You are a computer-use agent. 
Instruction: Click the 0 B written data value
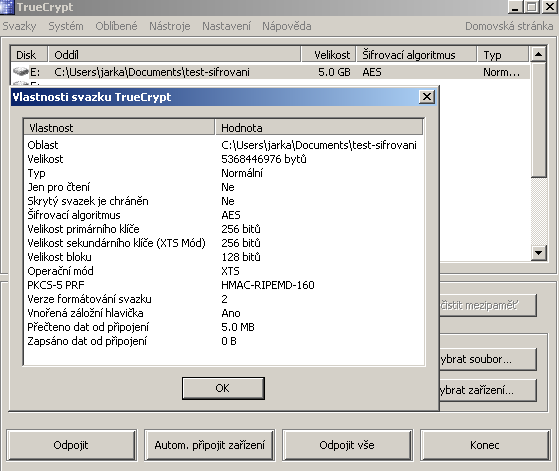(229, 341)
